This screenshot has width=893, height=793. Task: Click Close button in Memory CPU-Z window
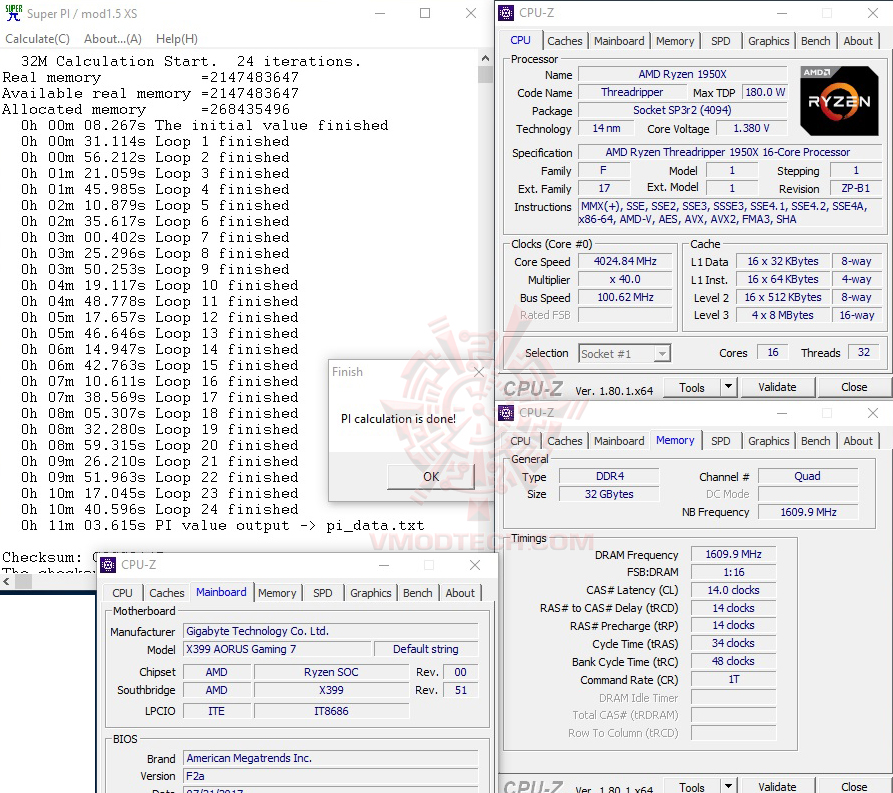[x=854, y=786]
